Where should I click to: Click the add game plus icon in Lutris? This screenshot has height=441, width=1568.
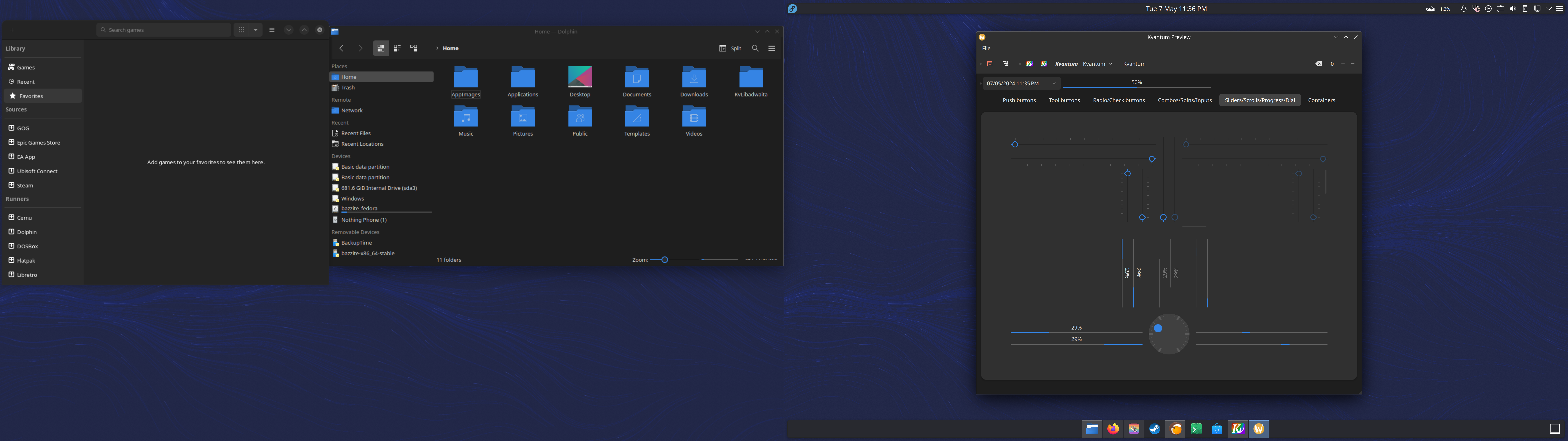point(12,30)
